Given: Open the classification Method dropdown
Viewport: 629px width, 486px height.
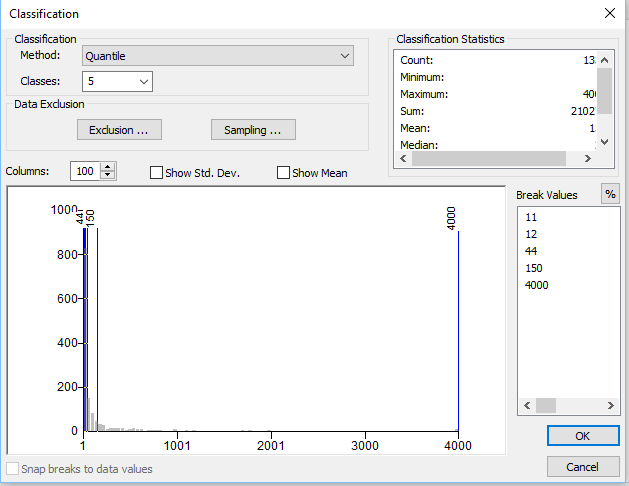Looking at the screenshot, I should (x=217, y=56).
